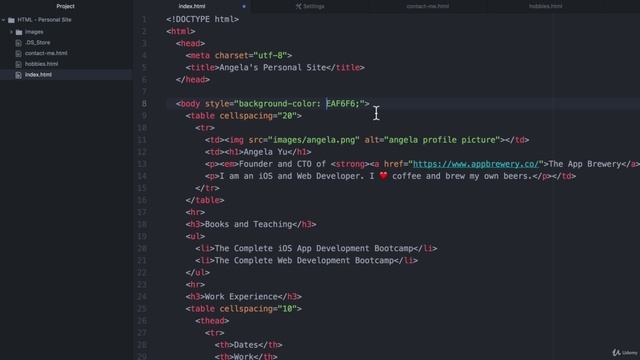Select HTML - Personal Site in tree
The height and width of the screenshot is (360, 640).
coord(44,20)
